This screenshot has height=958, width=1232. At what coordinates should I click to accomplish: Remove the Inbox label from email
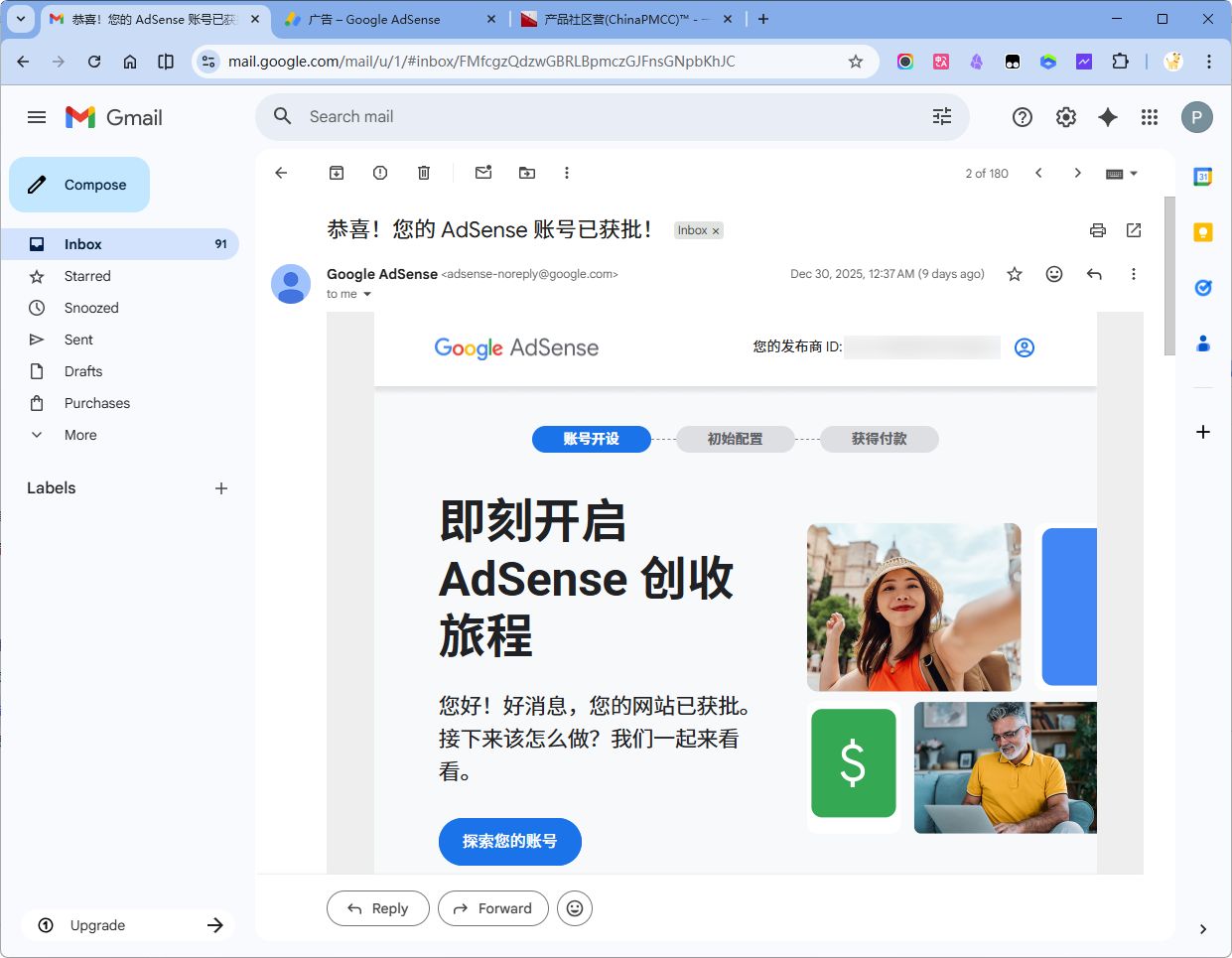(716, 231)
